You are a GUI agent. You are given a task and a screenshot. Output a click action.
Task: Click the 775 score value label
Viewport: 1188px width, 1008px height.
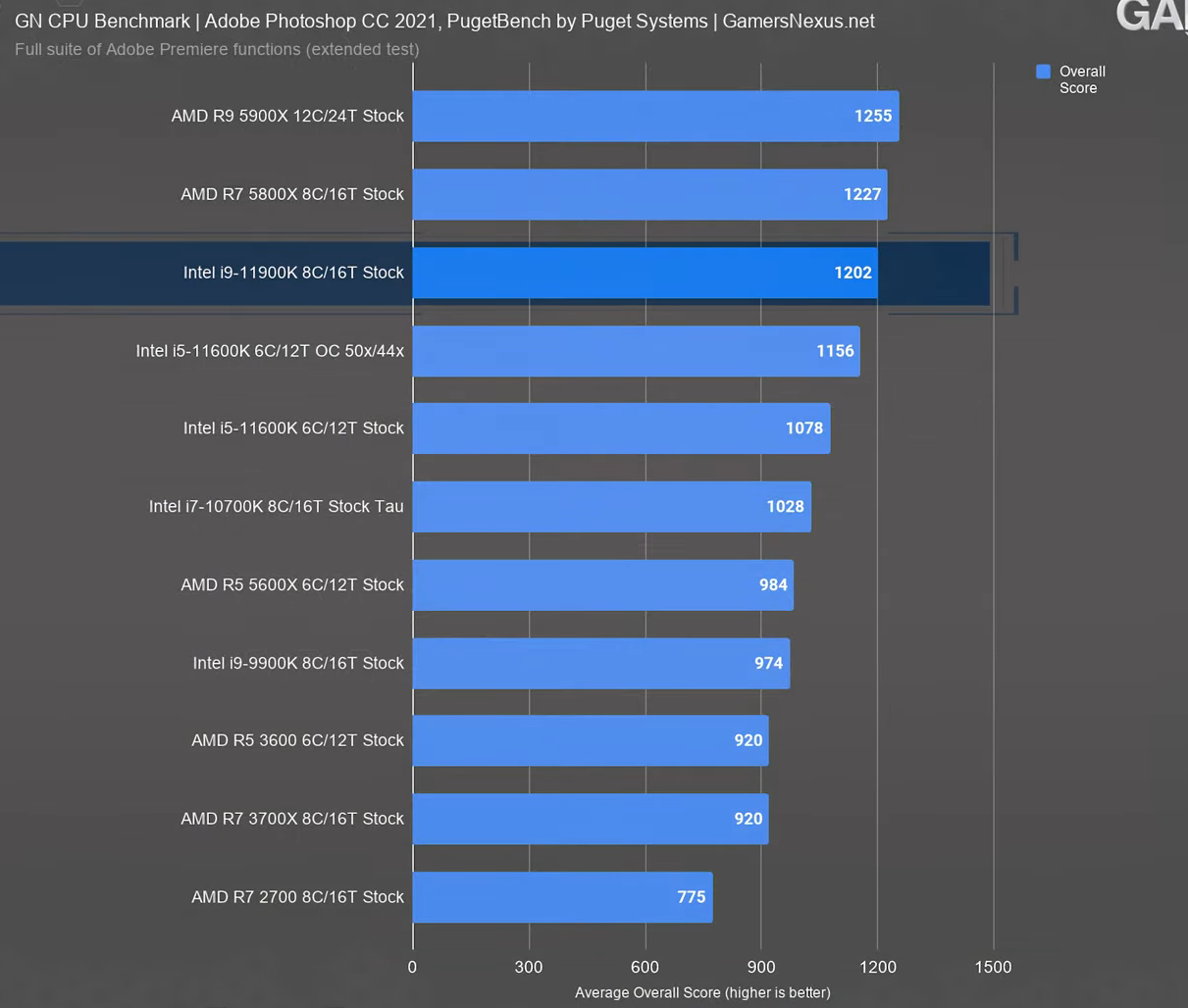point(691,897)
